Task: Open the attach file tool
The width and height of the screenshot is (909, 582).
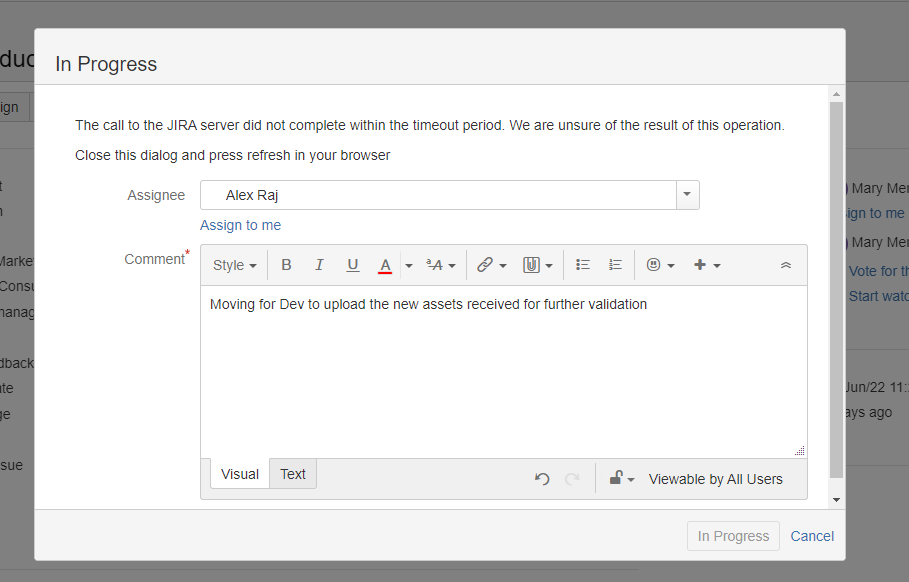Action: coord(531,264)
